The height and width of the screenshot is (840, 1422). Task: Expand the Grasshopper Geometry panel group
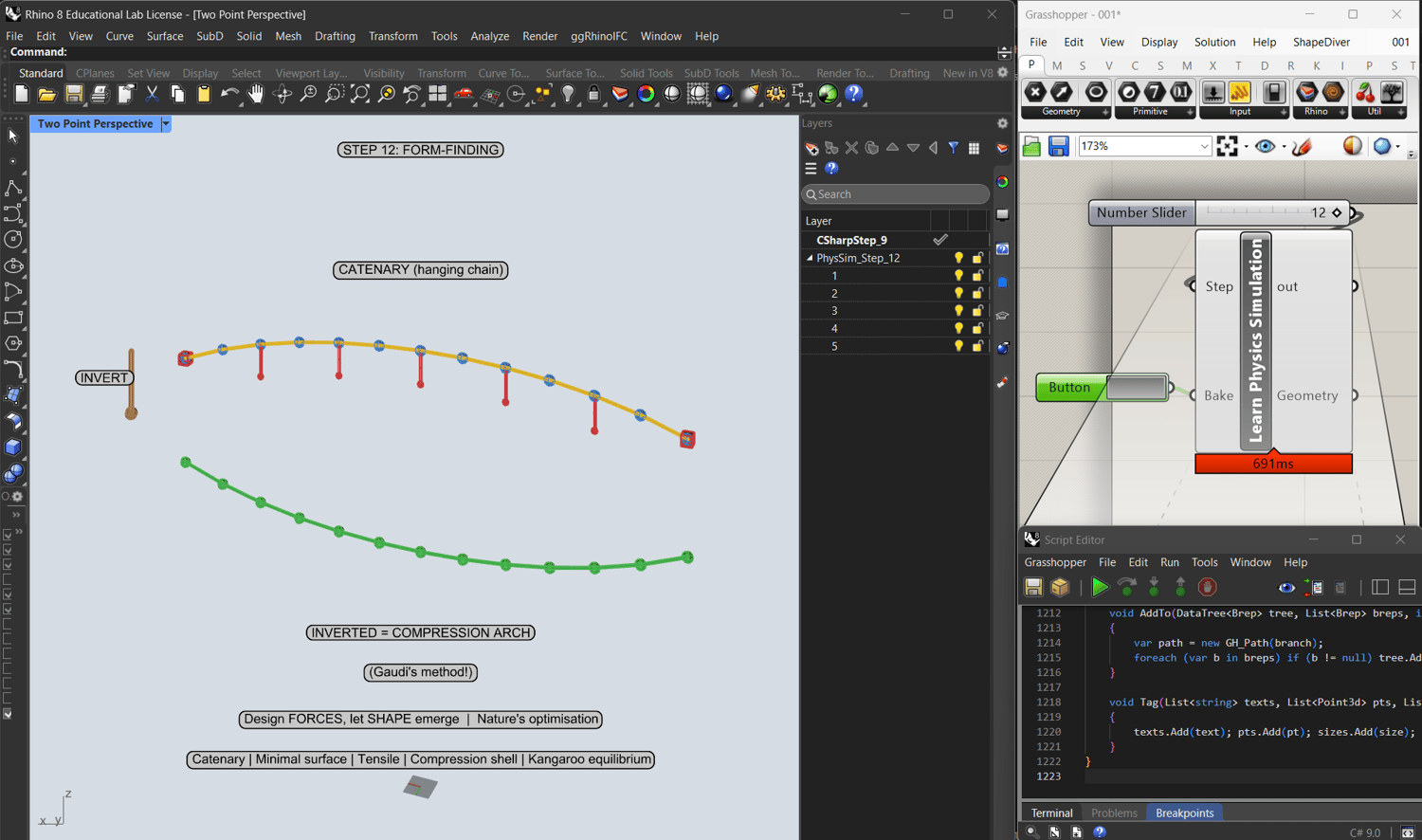(x=1105, y=112)
